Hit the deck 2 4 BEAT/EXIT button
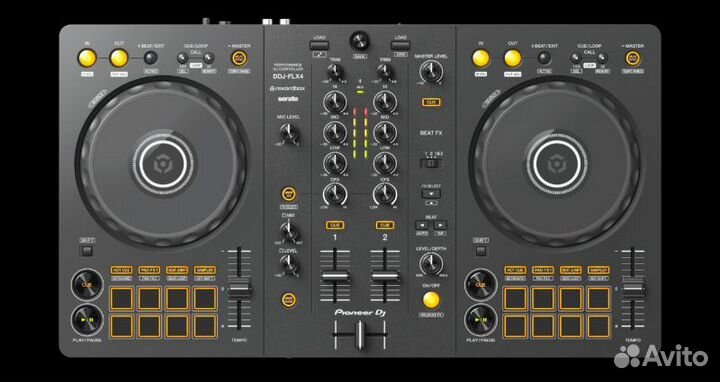720x382 pixels. tap(544, 58)
